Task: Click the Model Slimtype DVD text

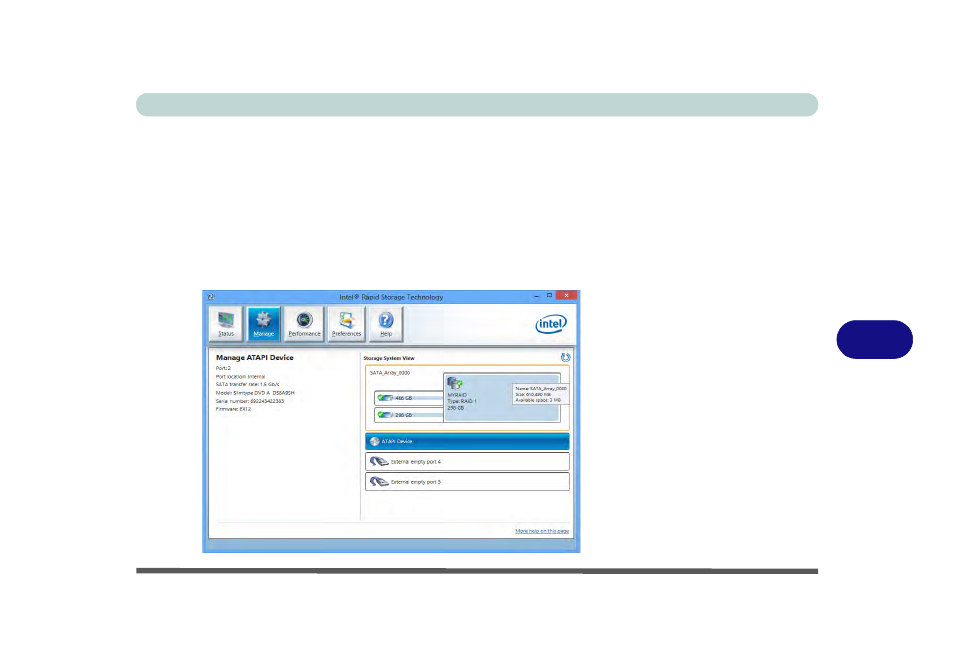Action: [x=255, y=393]
